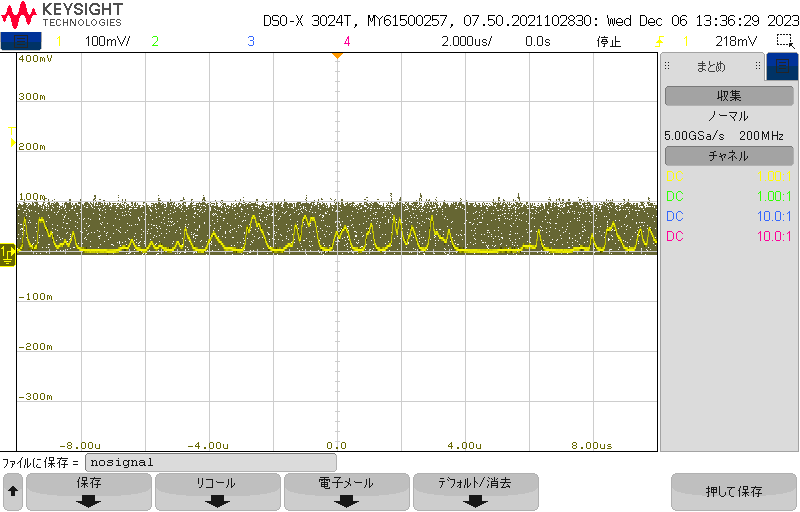Click the 収集 header button
The image size is (800, 512).
(729, 96)
